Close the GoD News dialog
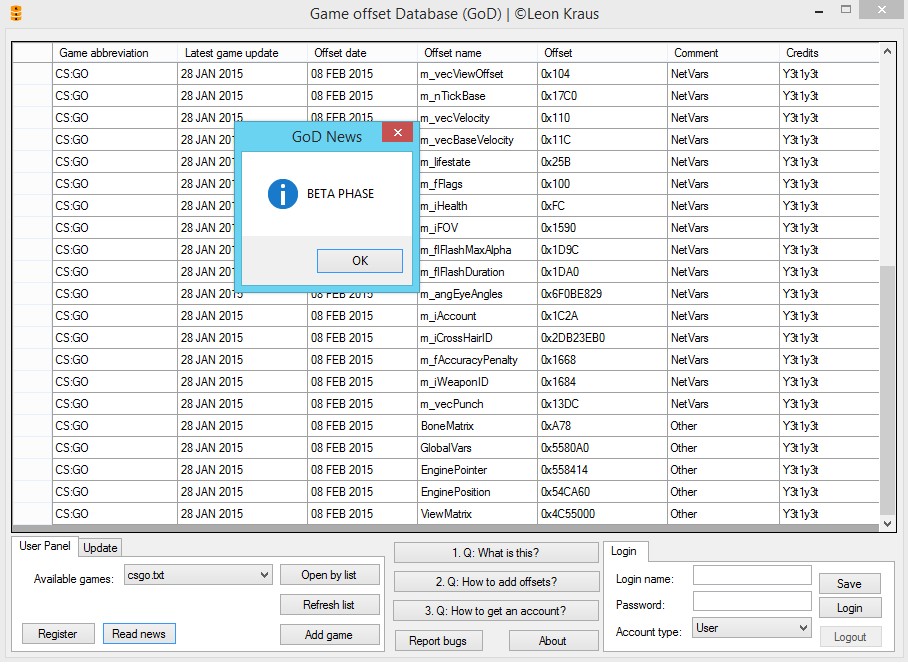 tap(397, 133)
